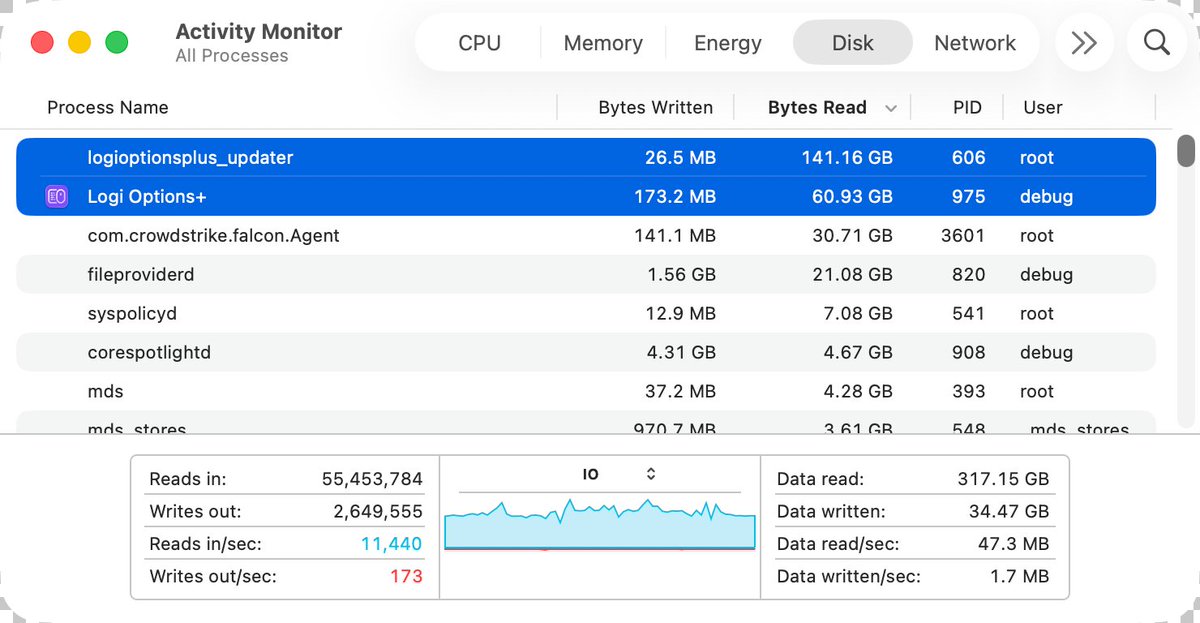Viewport: 1200px width, 623px height.
Task: Switch to the CPU tab
Action: (479, 43)
